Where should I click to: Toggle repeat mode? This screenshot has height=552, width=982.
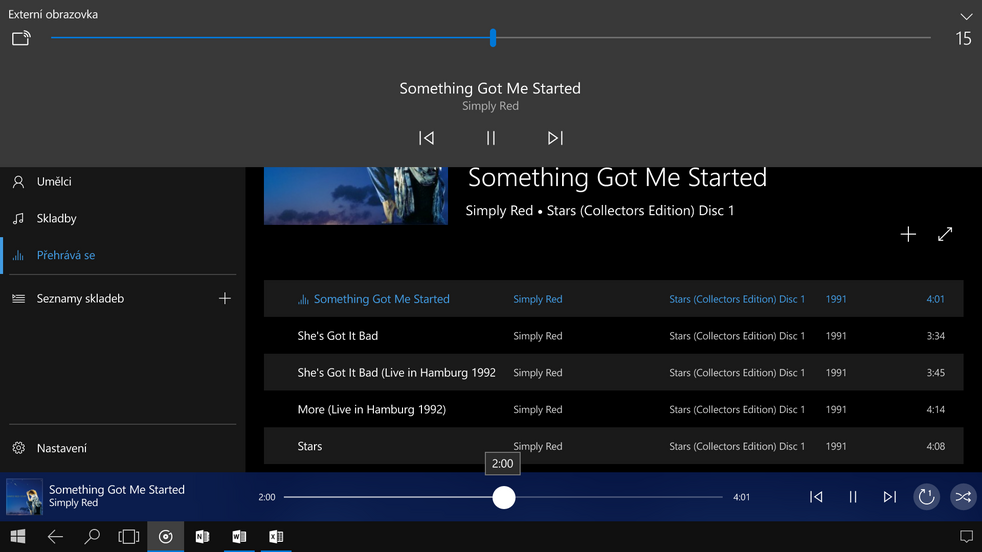click(x=926, y=497)
